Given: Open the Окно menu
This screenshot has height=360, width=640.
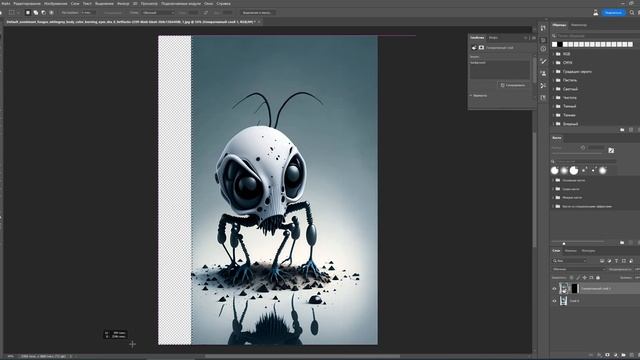Looking at the screenshot, I should 209,4.
